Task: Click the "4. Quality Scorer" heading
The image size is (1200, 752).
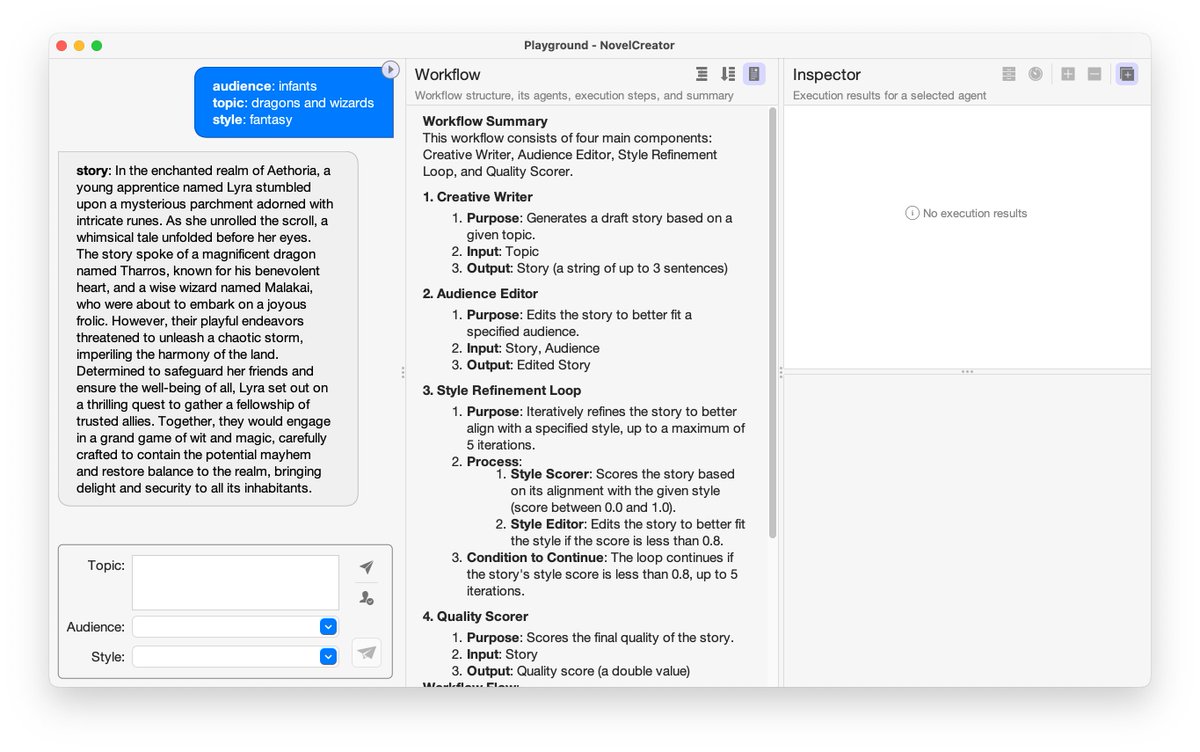Action: click(x=476, y=617)
